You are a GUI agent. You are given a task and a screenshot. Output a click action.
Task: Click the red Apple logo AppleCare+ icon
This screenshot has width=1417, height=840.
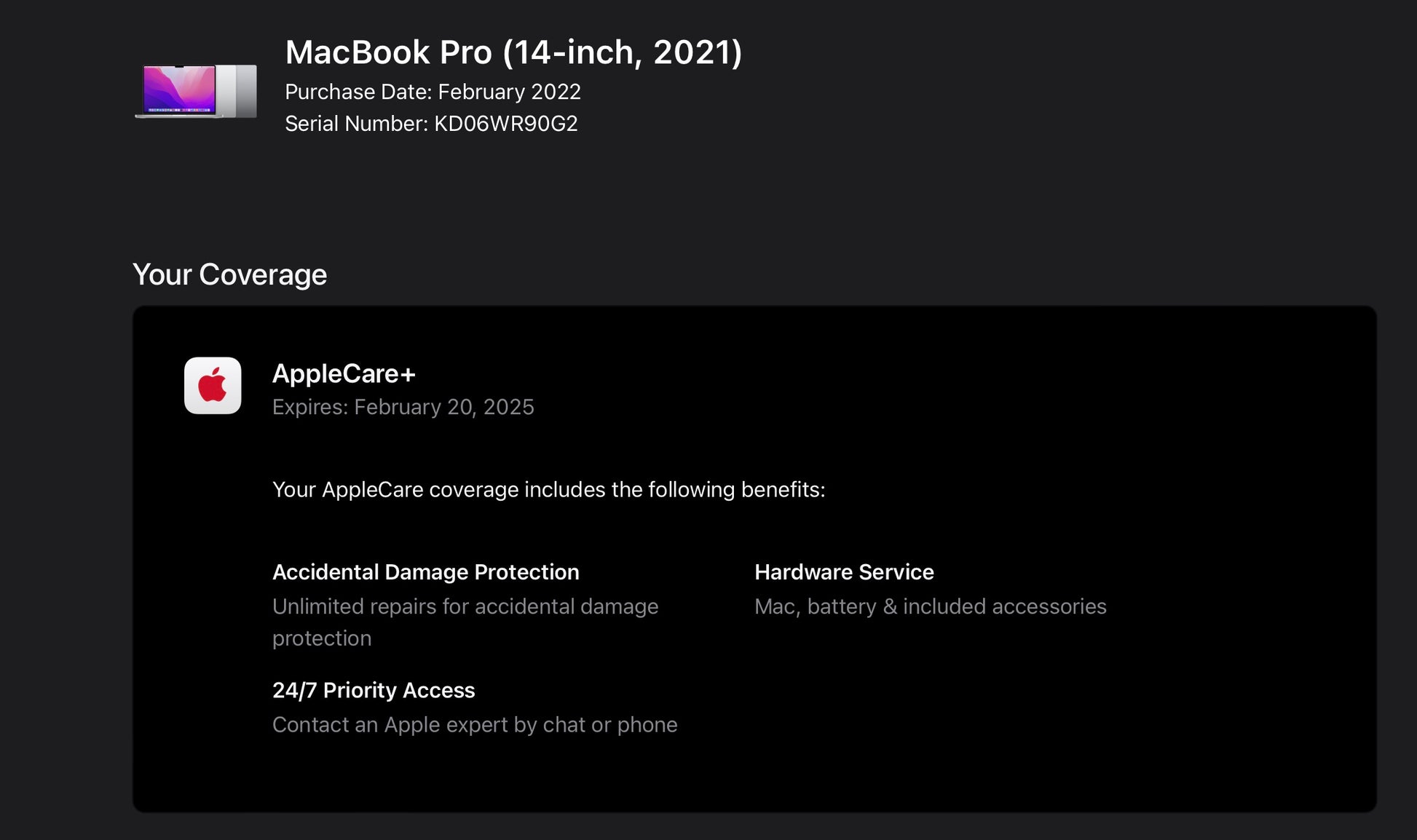(x=213, y=386)
